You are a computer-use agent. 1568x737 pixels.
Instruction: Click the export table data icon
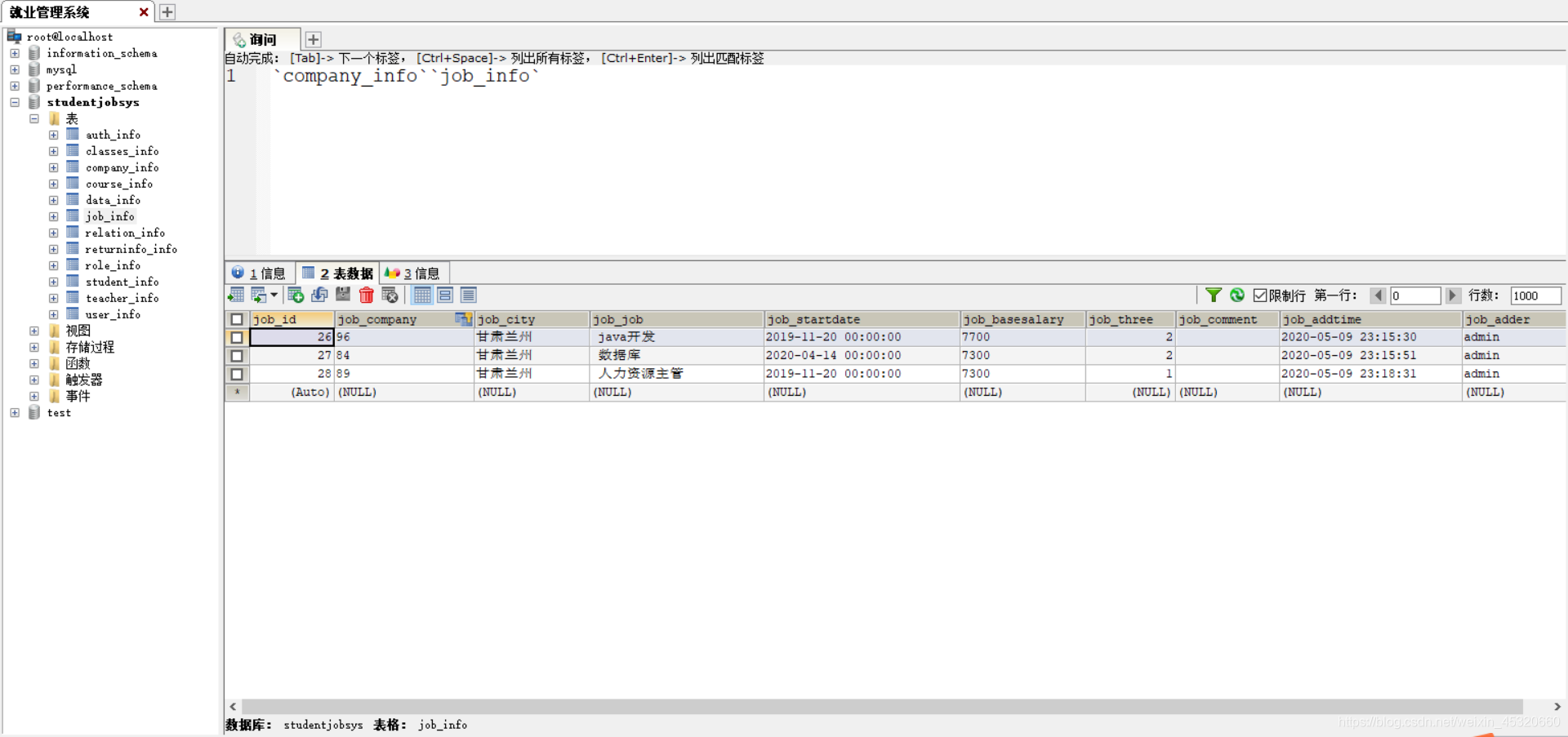click(236, 295)
